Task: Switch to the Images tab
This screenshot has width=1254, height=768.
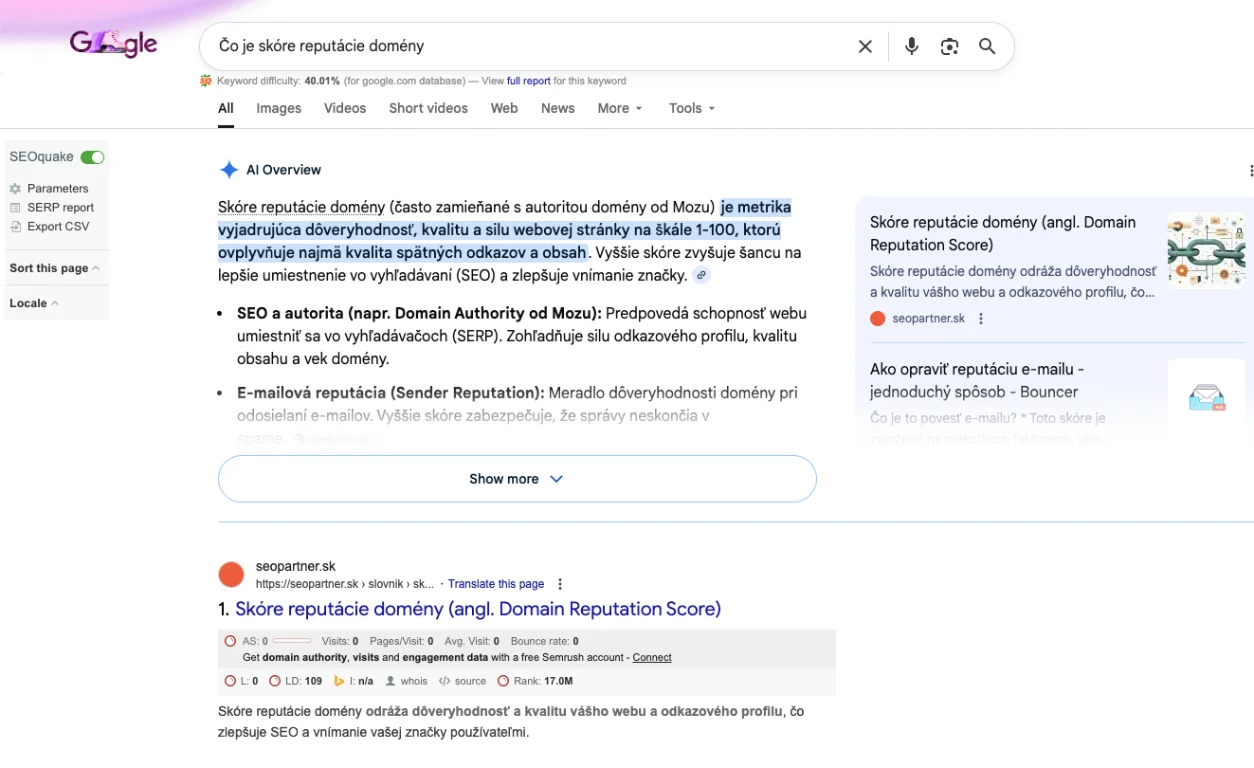Action: (x=278, y=108)
